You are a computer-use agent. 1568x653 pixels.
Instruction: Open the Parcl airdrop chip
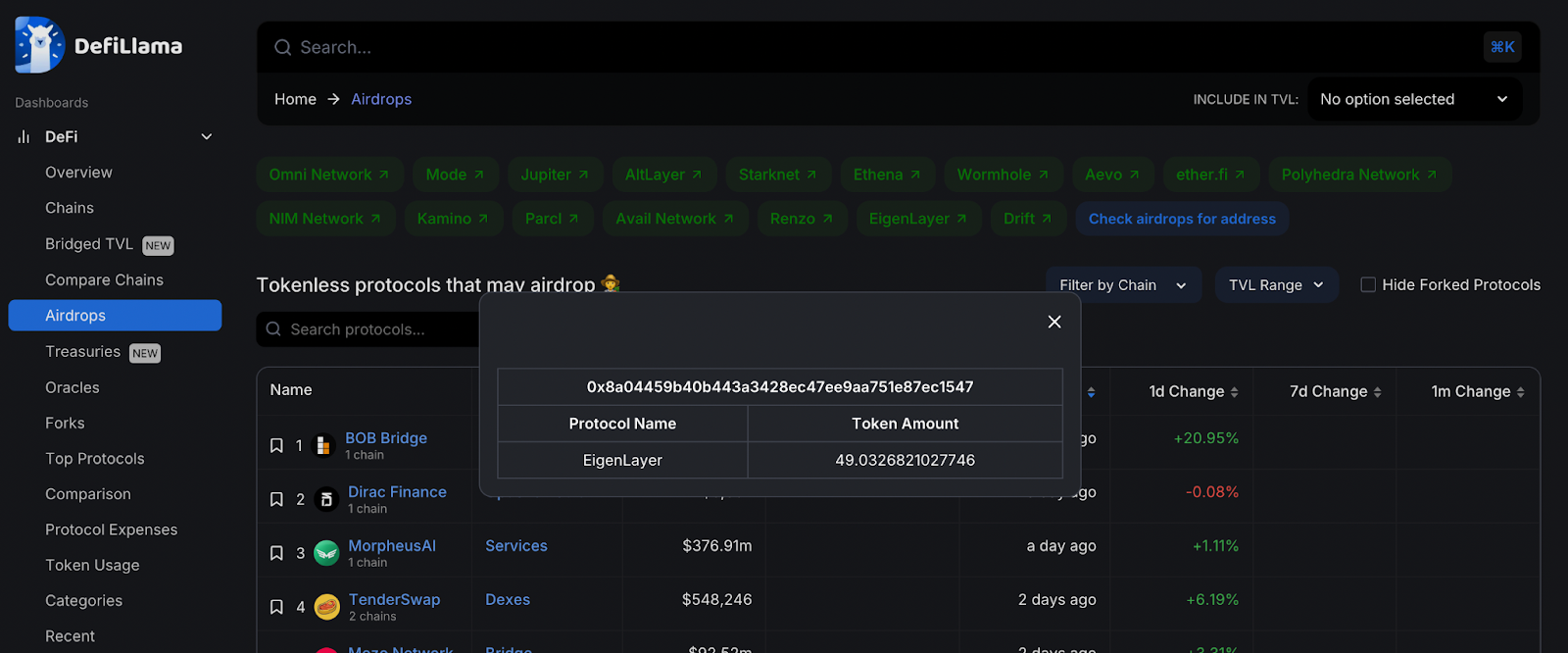552,219
